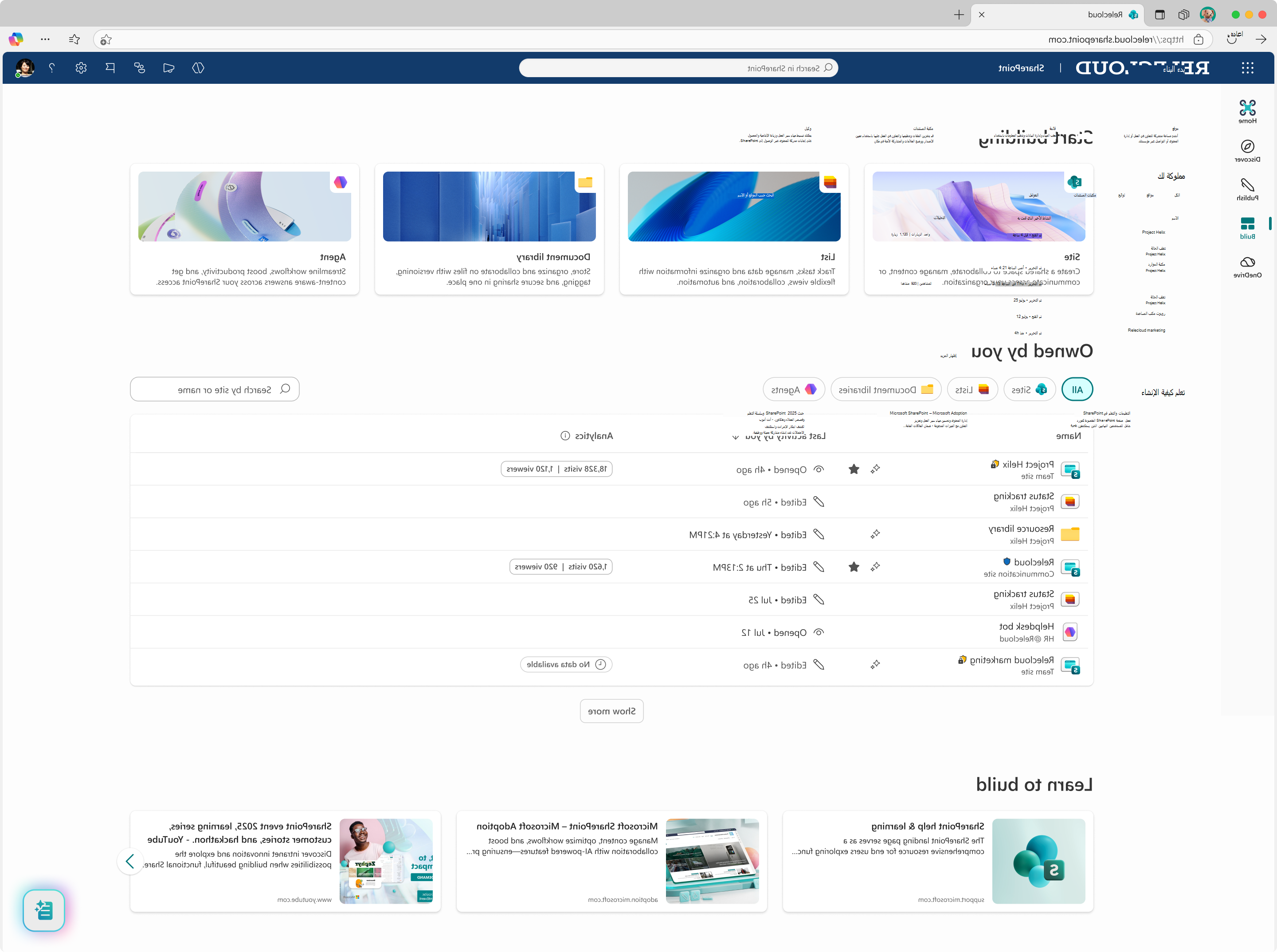The width and height of the screenshot is (1277, 952).
Task: Open the Relecloud marketing site link
Action: tap(1012, 659)
